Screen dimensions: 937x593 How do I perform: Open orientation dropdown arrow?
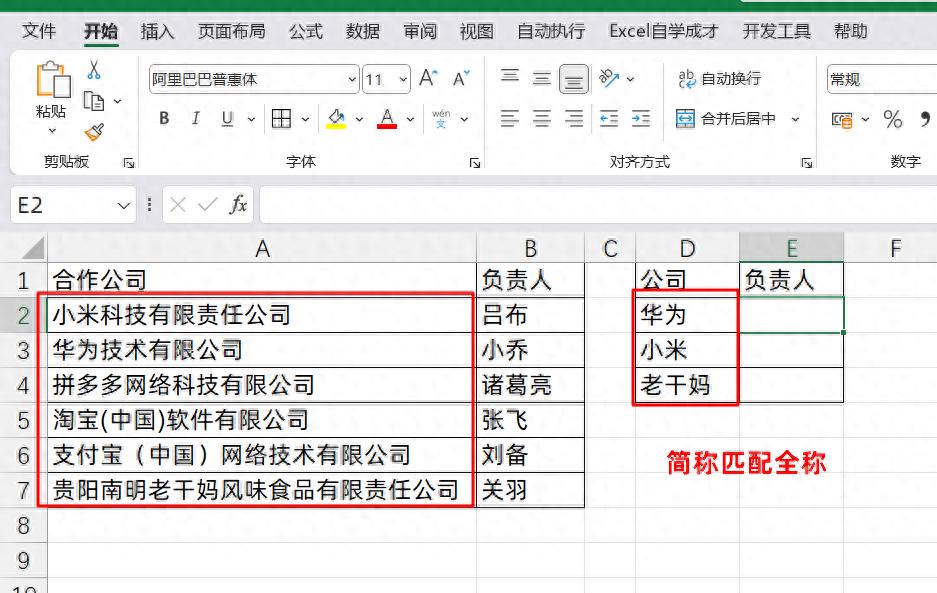pyautogui.click(x=630, y=79)
